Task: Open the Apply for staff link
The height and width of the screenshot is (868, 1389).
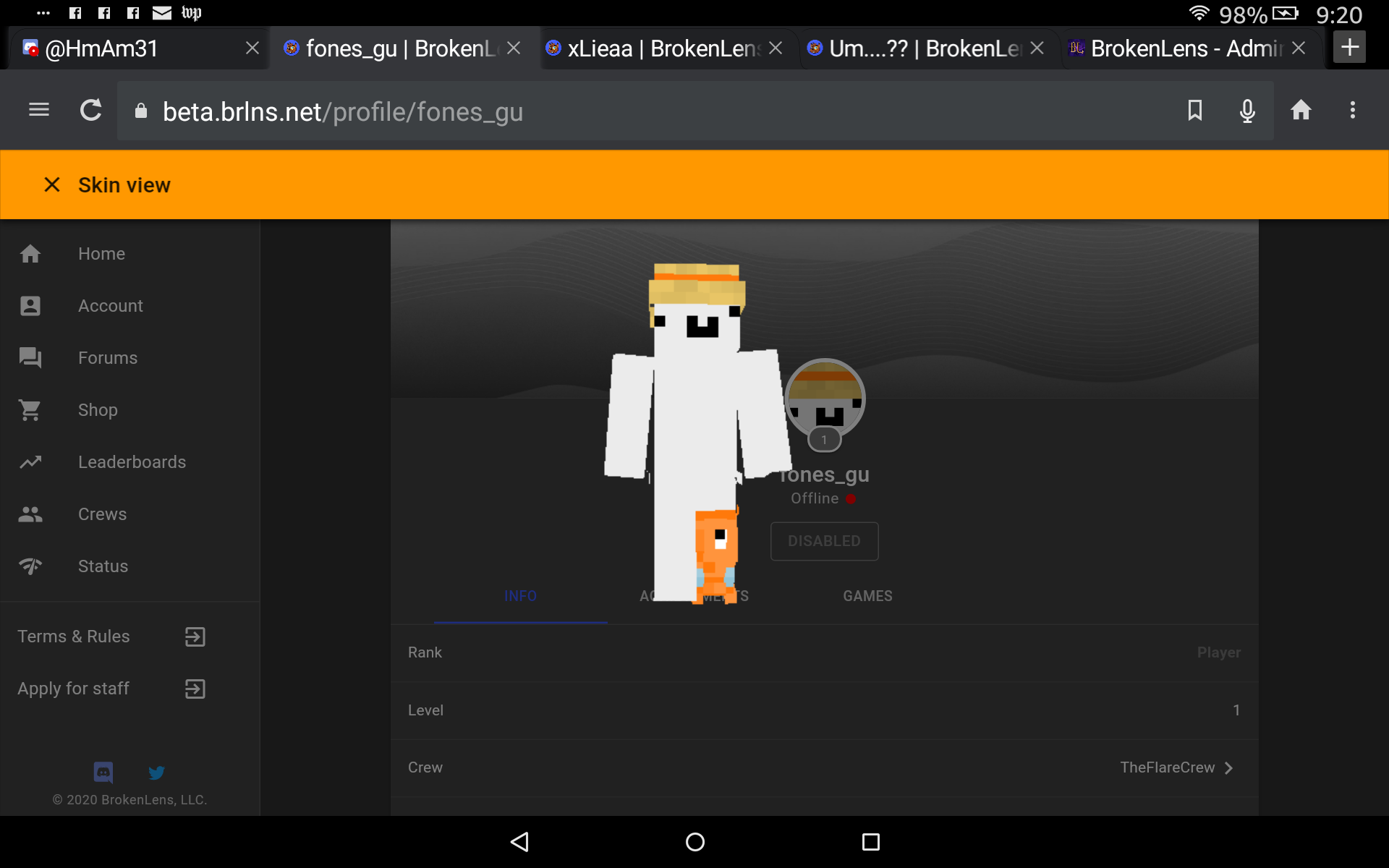Action: pyautogui.click(x=74, y=689)
